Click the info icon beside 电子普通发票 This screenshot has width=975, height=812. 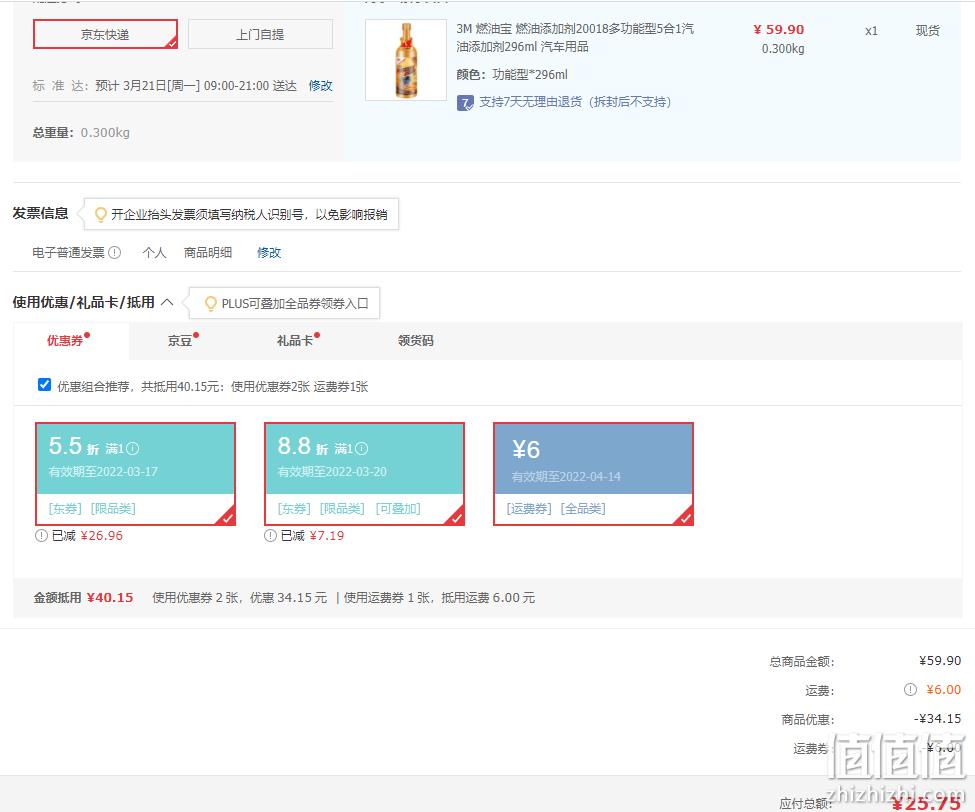114,252
